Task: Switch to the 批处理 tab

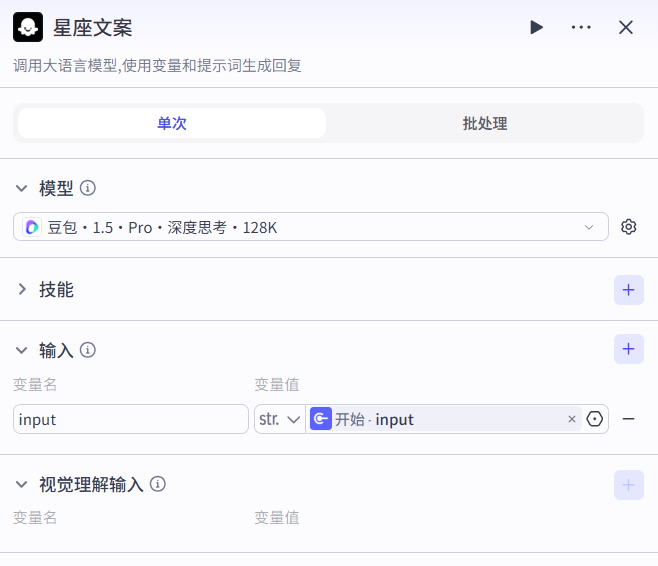Action: (485, 123)
